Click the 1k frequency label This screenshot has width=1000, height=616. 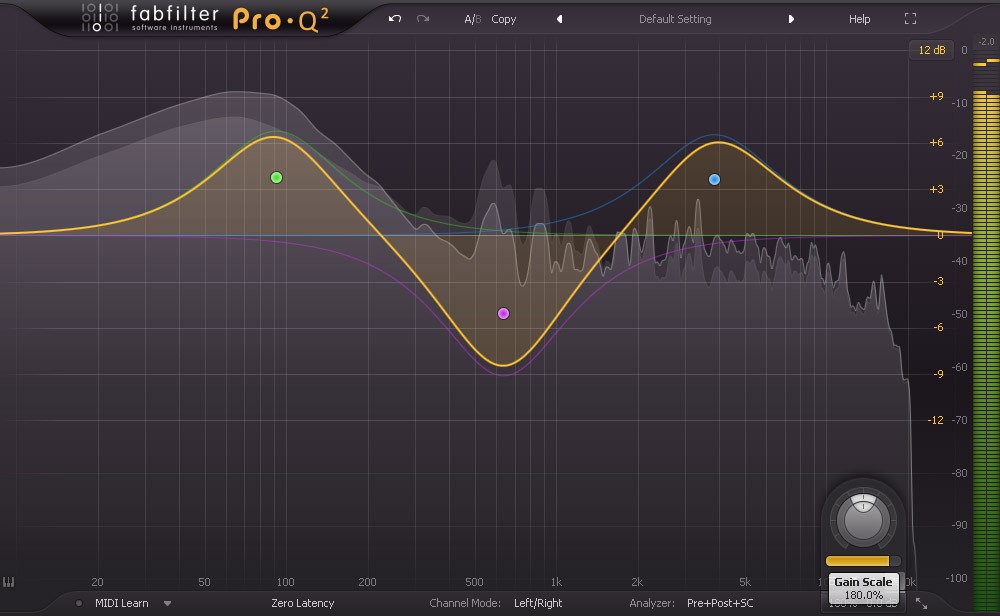(x=556, y=582)
